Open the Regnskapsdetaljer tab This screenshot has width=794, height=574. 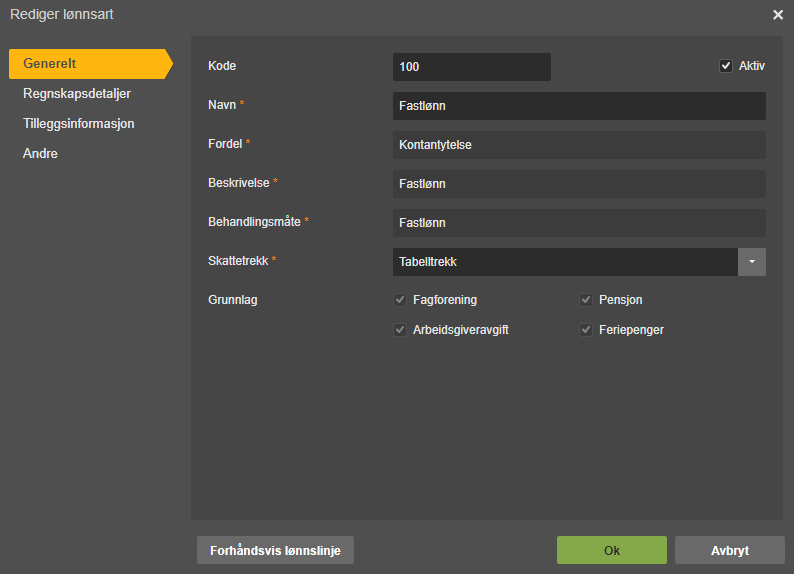77,94
